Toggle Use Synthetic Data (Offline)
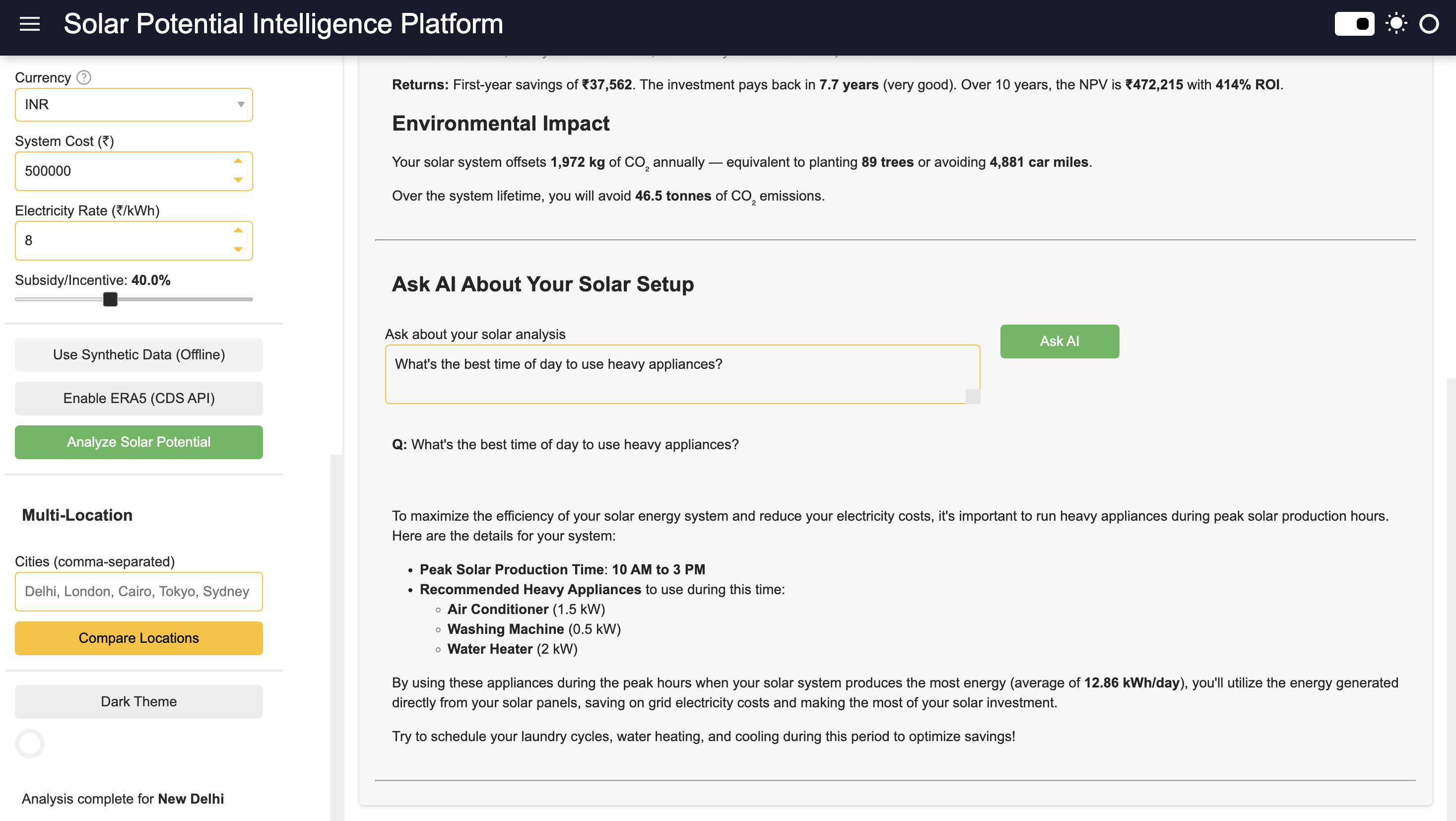This screenshot has width=1456, height=821. (x=138, y=354)
